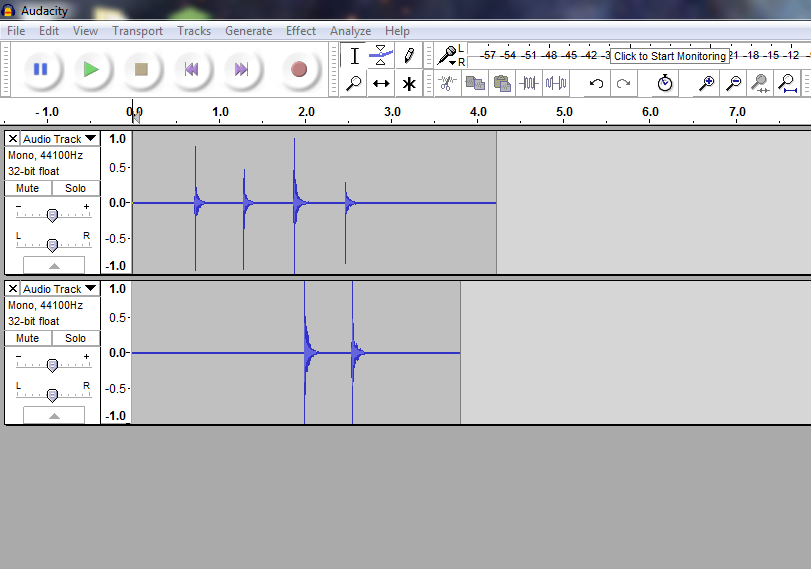Open the Effect menu
The image size is (811, 569).
click(x=301, y=31)
